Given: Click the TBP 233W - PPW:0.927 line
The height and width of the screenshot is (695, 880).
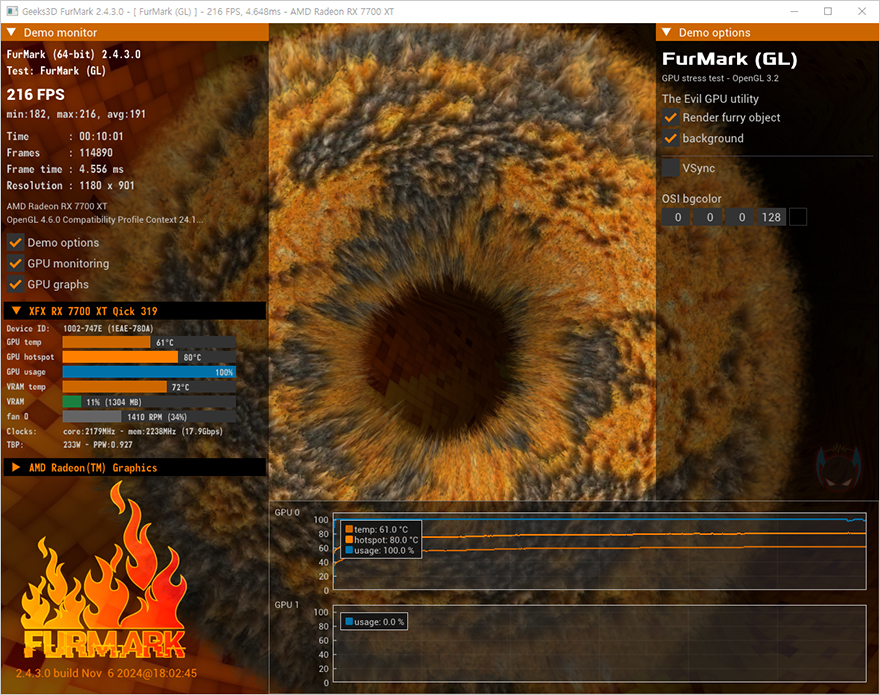Looking at the screenshot, I should point(70,445).
